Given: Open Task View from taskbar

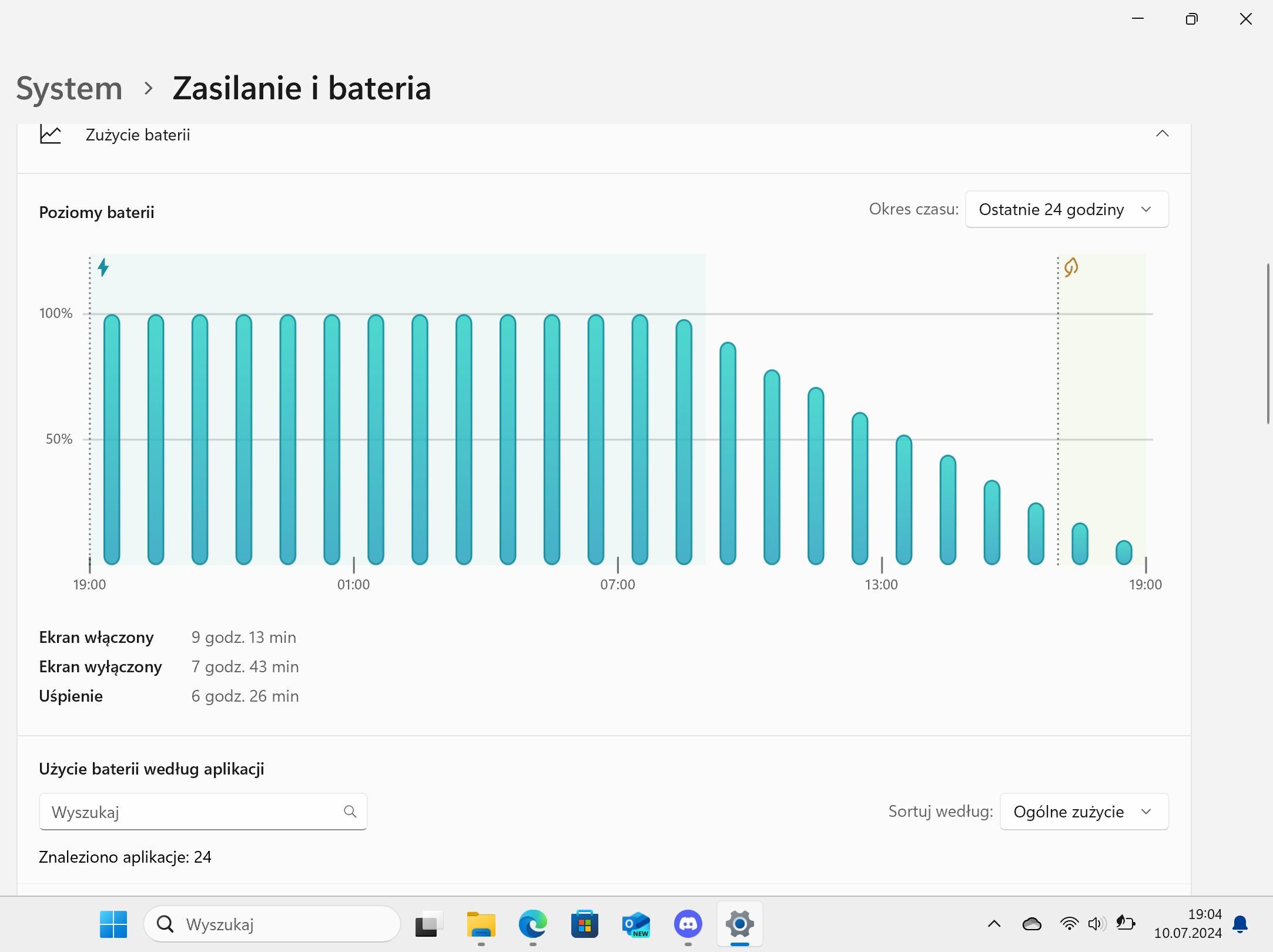Looking at the screenshot, I should point(428,924).
